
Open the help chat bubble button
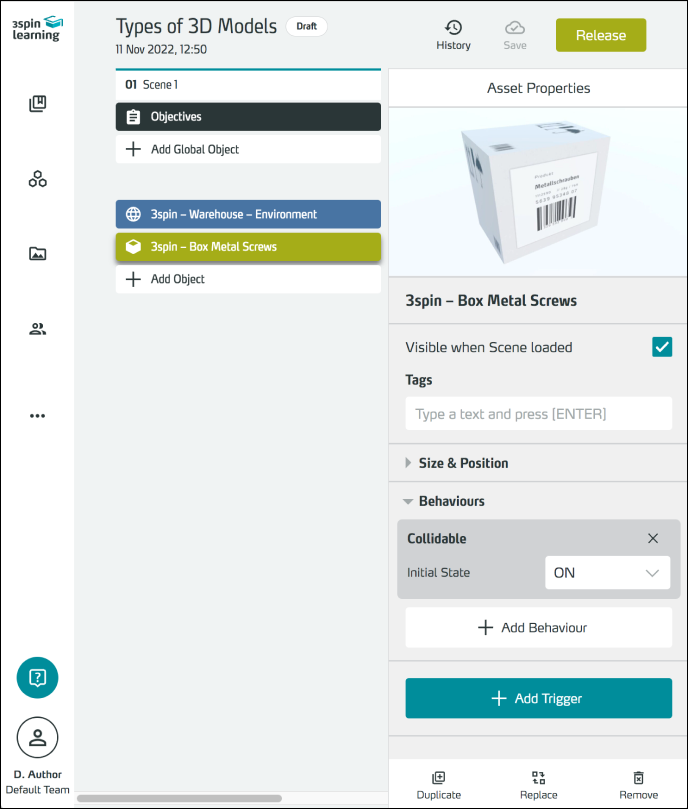coord(38,678)
